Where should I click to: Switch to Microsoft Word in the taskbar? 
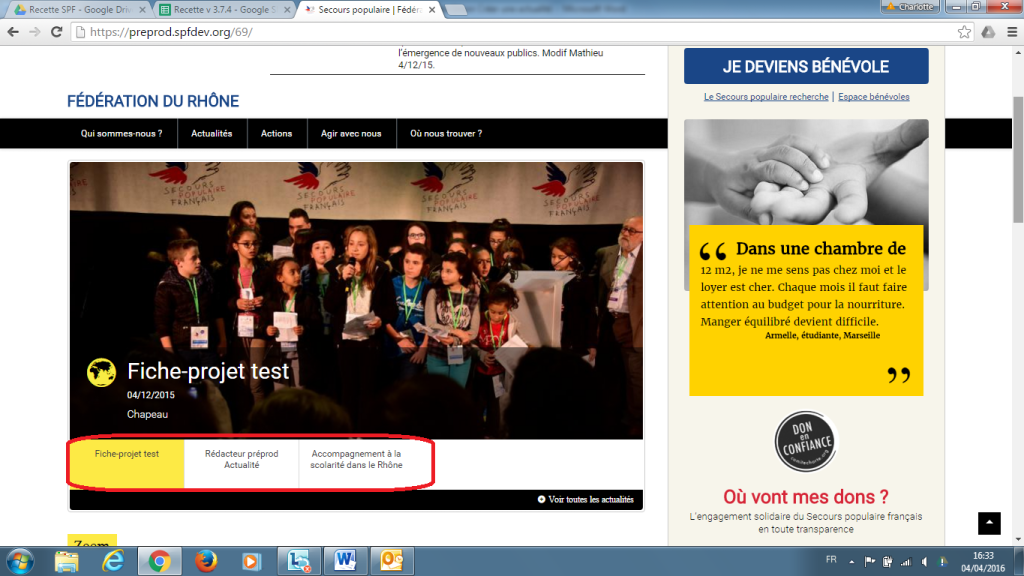pyautogui.click(x=345, y=561)
